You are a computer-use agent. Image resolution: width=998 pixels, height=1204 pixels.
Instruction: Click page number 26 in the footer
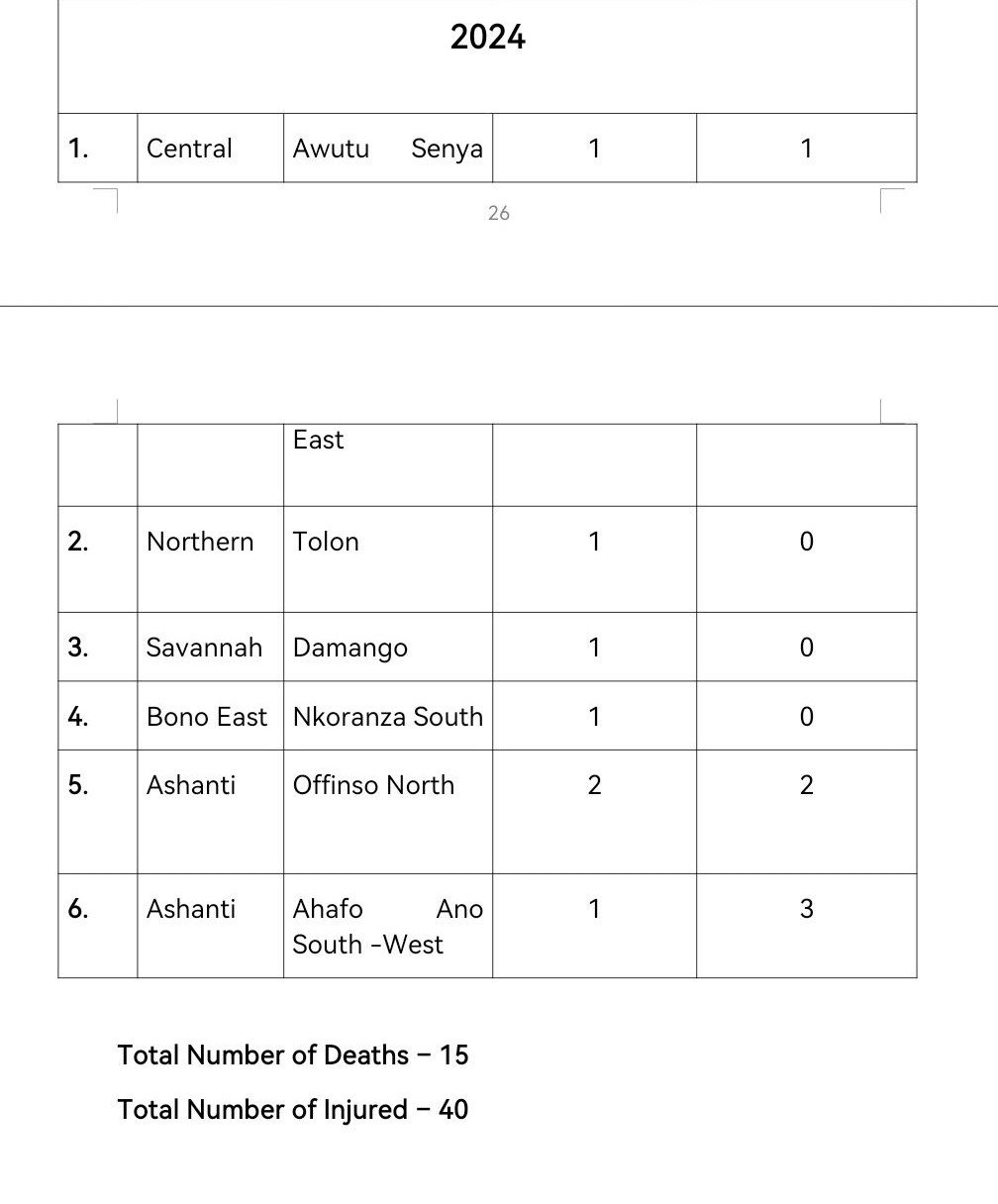pyautogui.click(x=498, y=213)
